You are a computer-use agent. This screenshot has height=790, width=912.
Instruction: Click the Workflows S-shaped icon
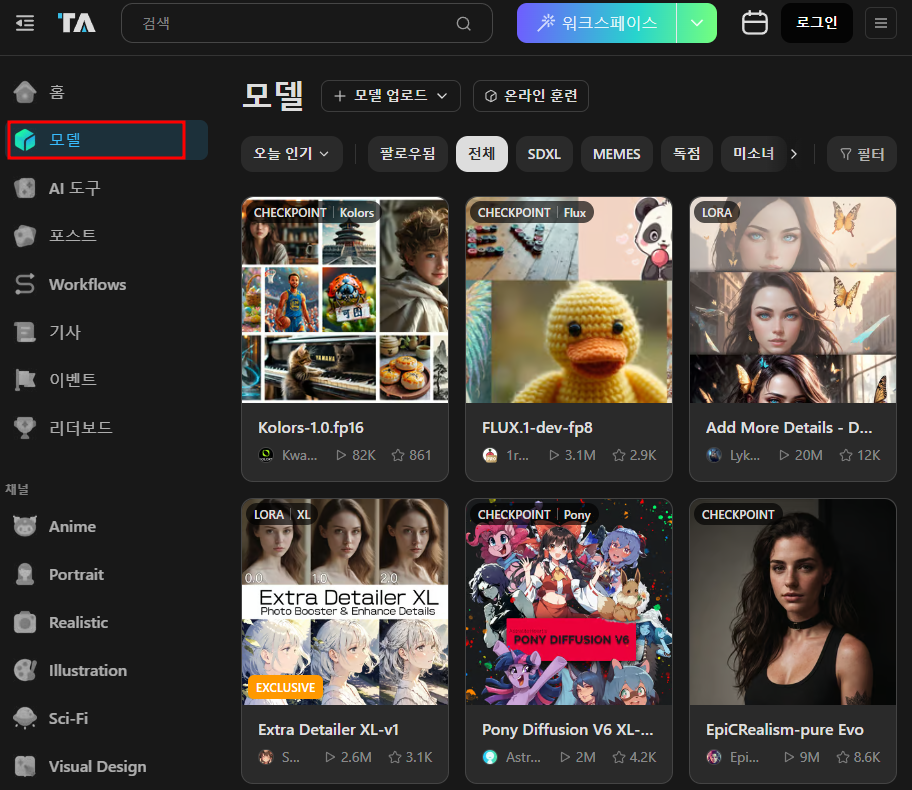pos(25,284)
